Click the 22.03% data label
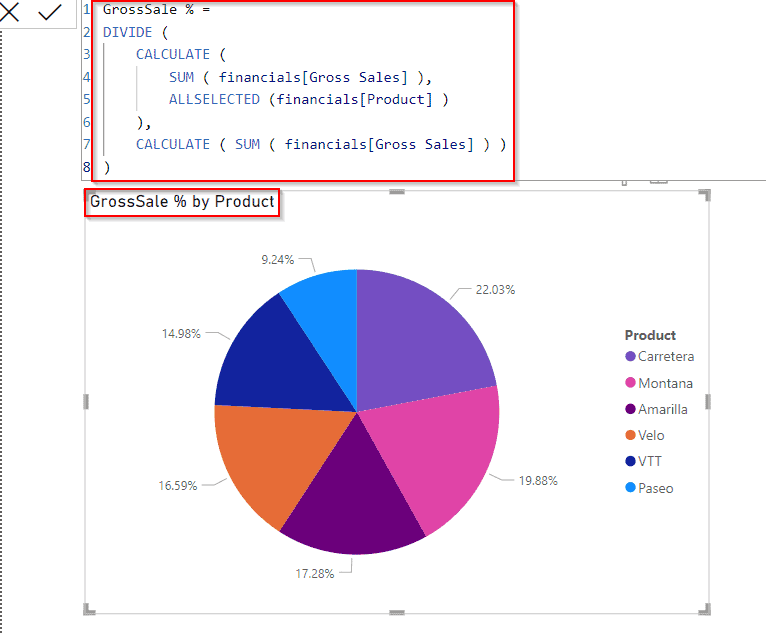This screenshot has width=766, height=634. [x=495, y=290]
